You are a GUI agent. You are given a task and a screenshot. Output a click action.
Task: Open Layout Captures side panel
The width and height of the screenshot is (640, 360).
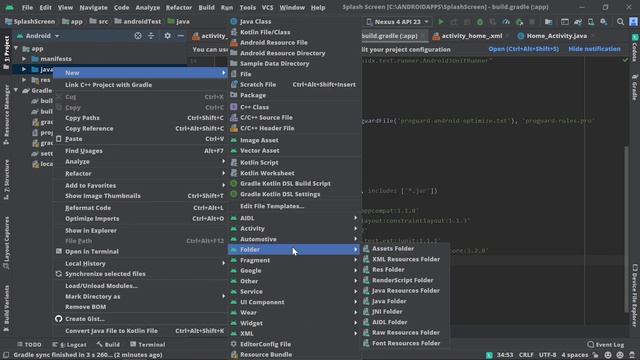tap(6, 242)
